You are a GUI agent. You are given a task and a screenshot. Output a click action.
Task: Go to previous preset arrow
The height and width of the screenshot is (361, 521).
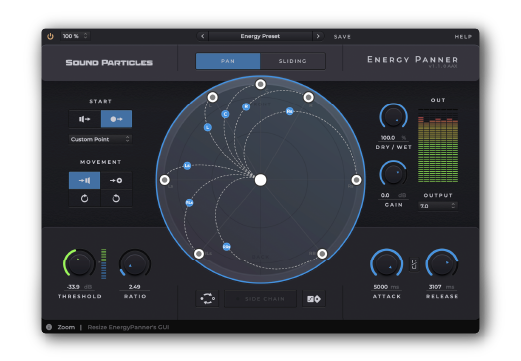(x=203, y=36)
